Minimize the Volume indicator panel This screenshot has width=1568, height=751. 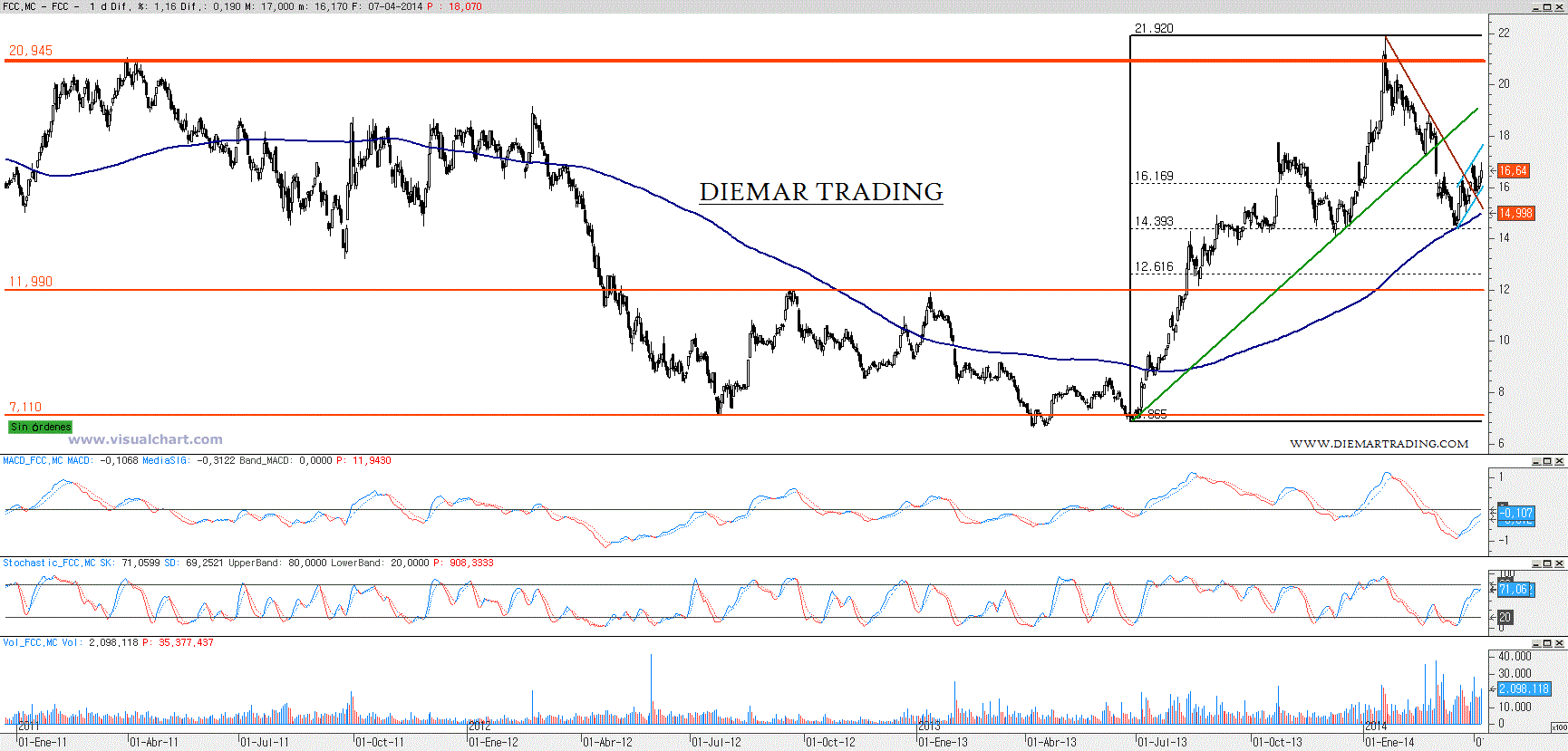[x=1536, y=643]
